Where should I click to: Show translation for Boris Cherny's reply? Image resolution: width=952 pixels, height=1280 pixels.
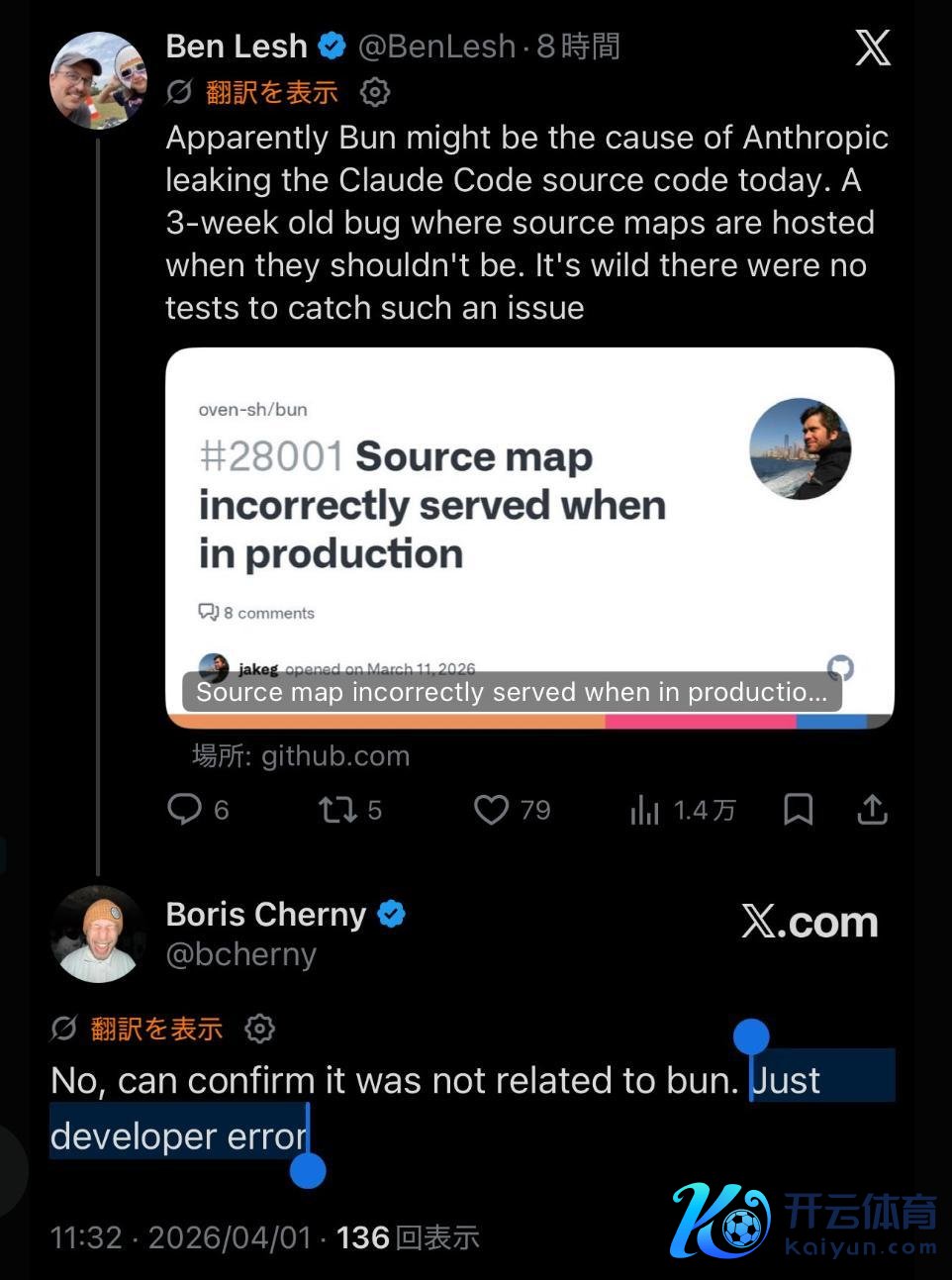(156, 1029)
